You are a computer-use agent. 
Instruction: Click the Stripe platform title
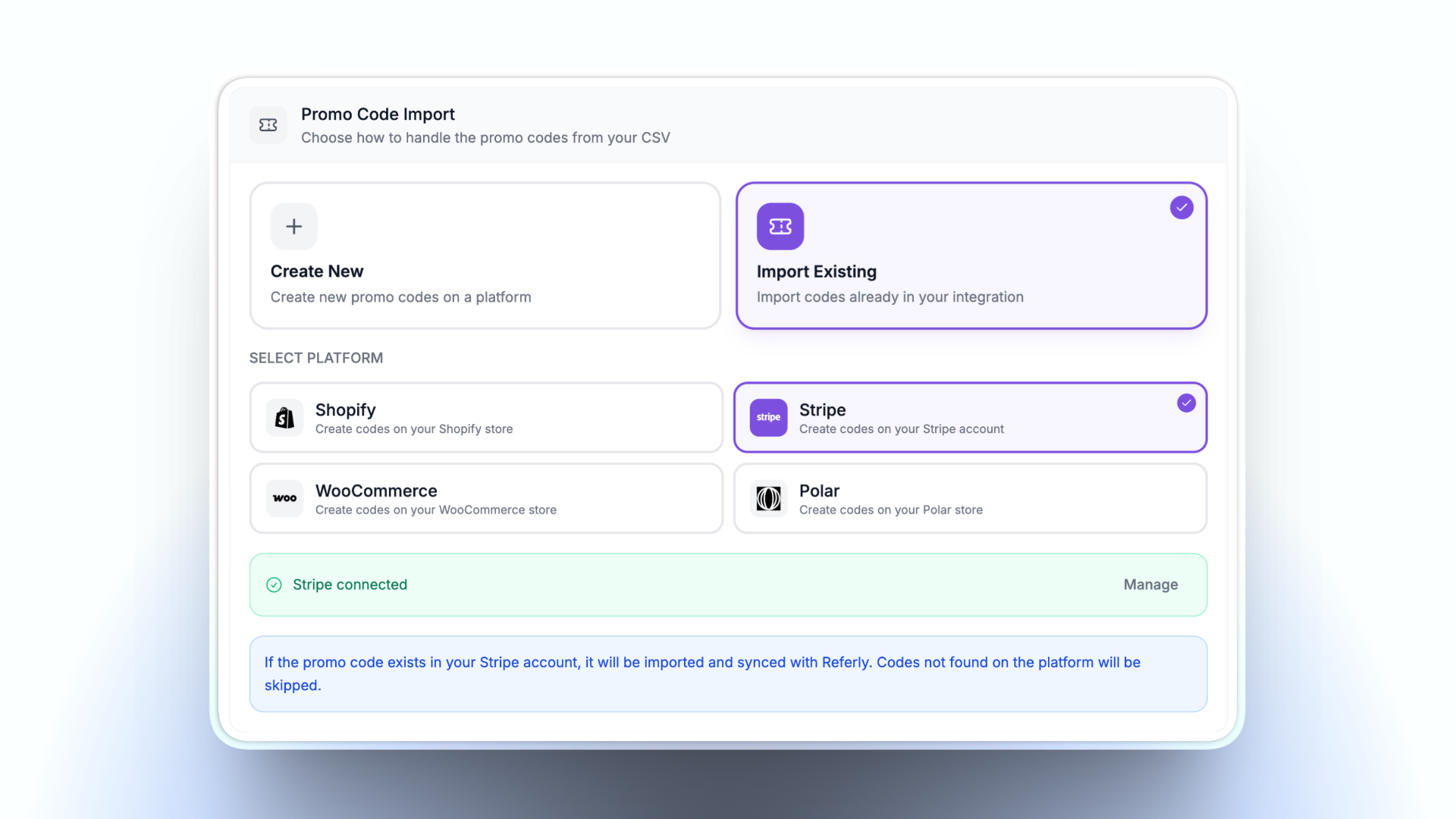pyautogui.click(x=823, y=409)
